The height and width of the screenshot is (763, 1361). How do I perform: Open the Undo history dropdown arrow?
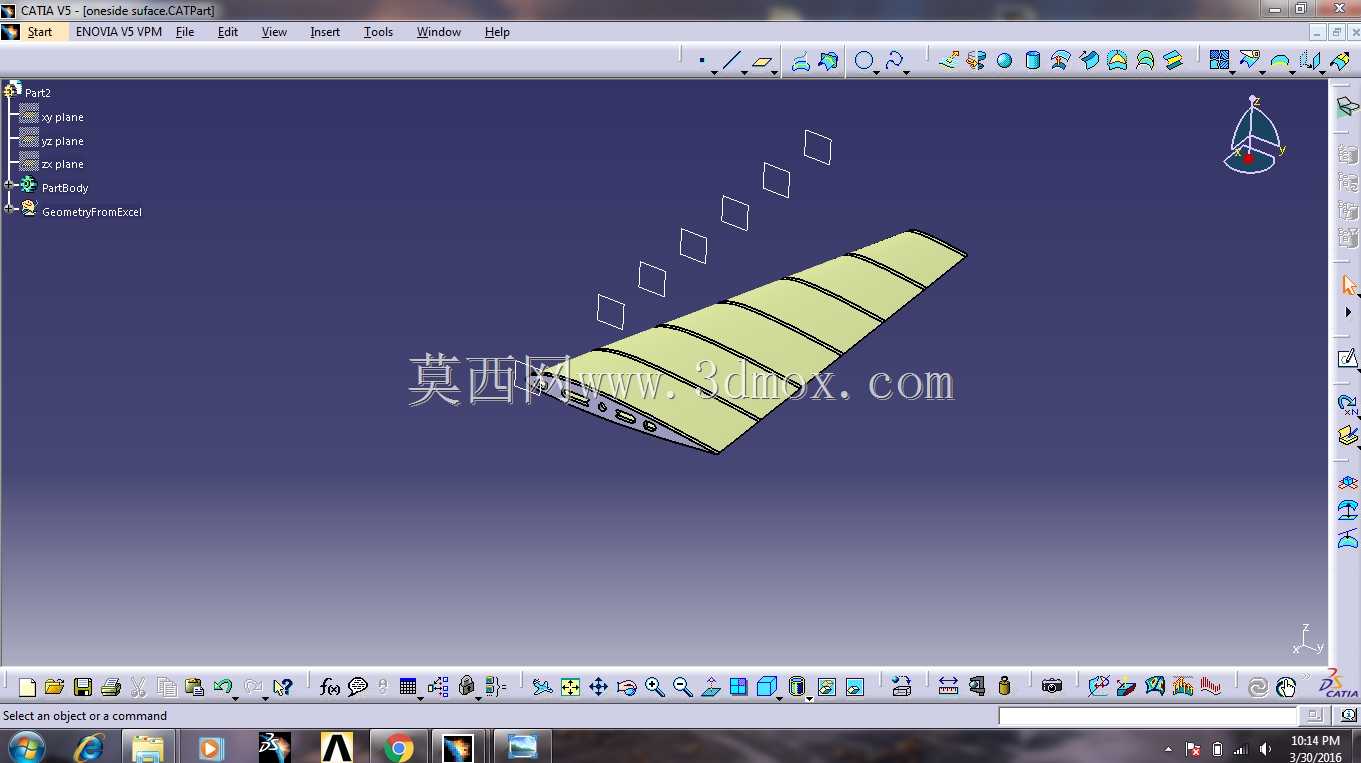[x=235, y=697]
